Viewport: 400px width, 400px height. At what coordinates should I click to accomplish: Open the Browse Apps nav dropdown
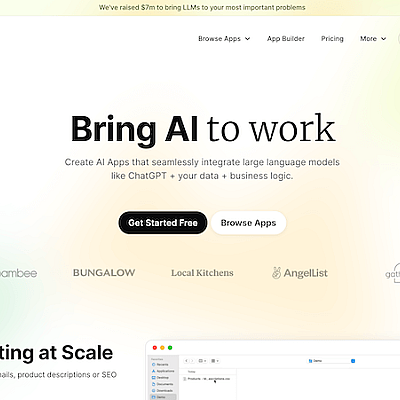[224, 39]
